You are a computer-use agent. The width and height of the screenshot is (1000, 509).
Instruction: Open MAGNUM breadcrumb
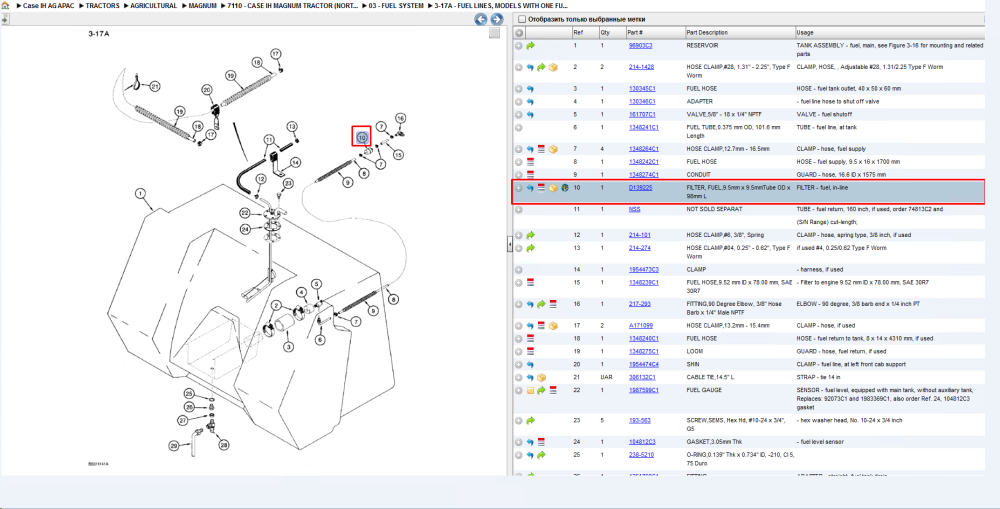point(203,6)
